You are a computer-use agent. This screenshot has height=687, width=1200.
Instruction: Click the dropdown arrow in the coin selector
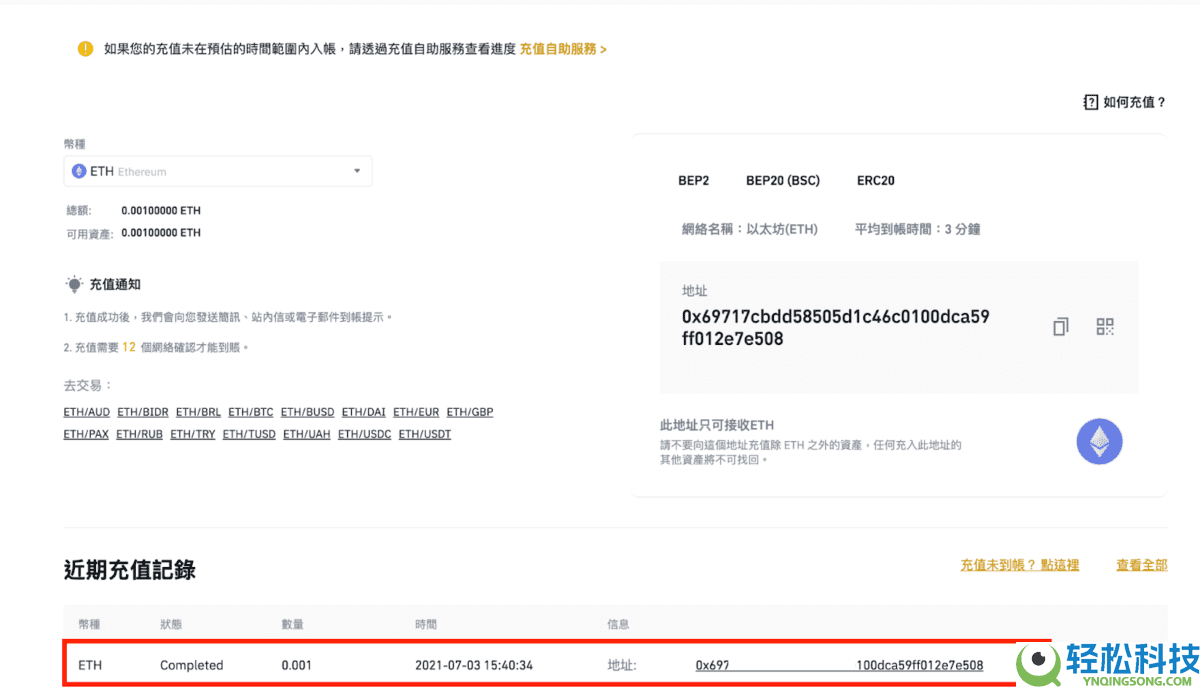tap(356, 171)
